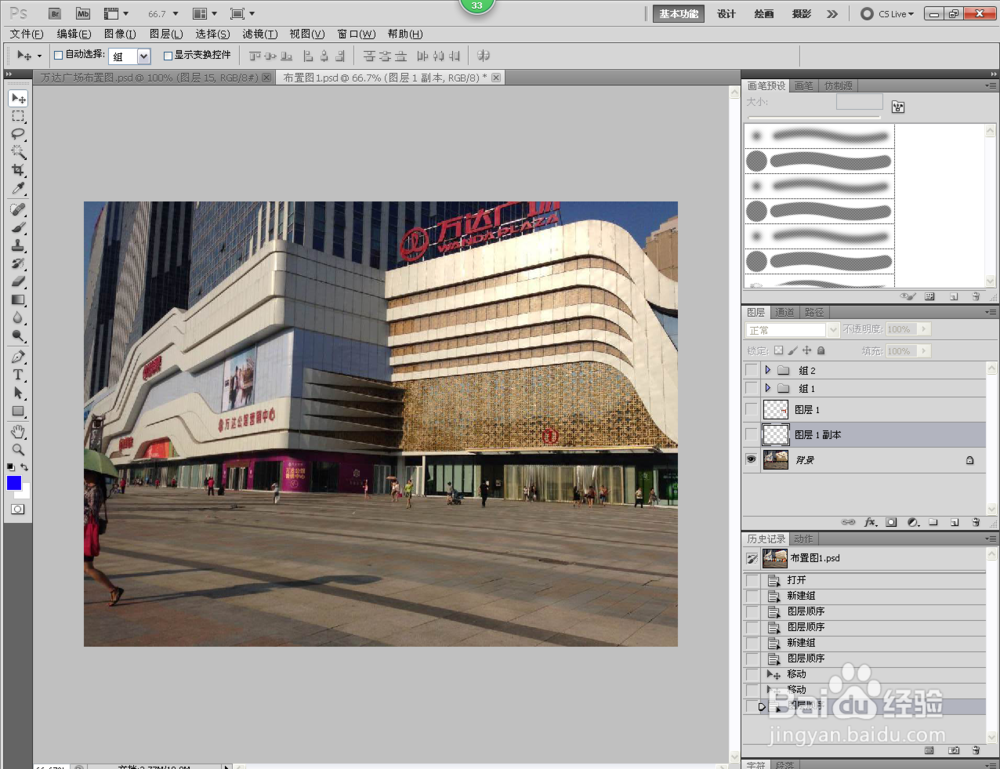Select the Blur tool

[18, 318]
